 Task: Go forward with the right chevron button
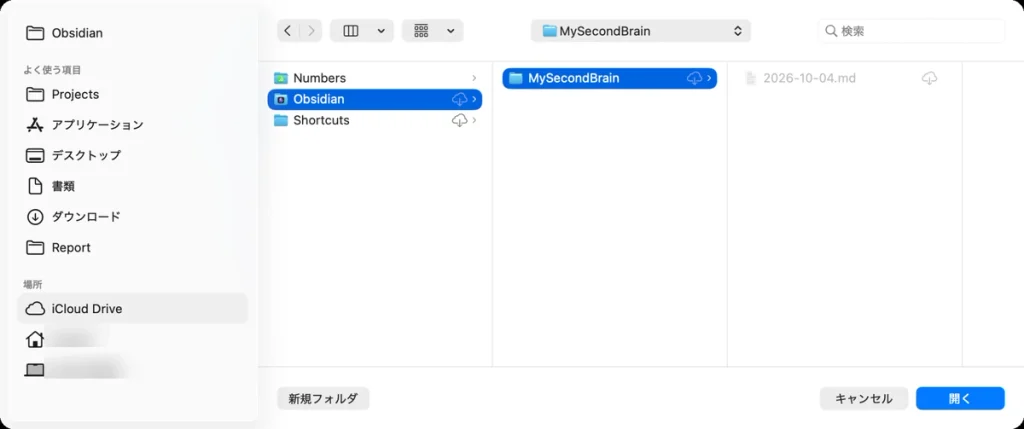tap(311, 31)
